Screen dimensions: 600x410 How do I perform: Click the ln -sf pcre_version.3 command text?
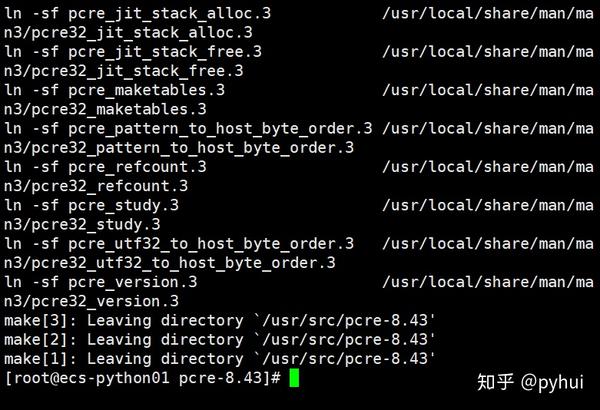coord(101,282)
